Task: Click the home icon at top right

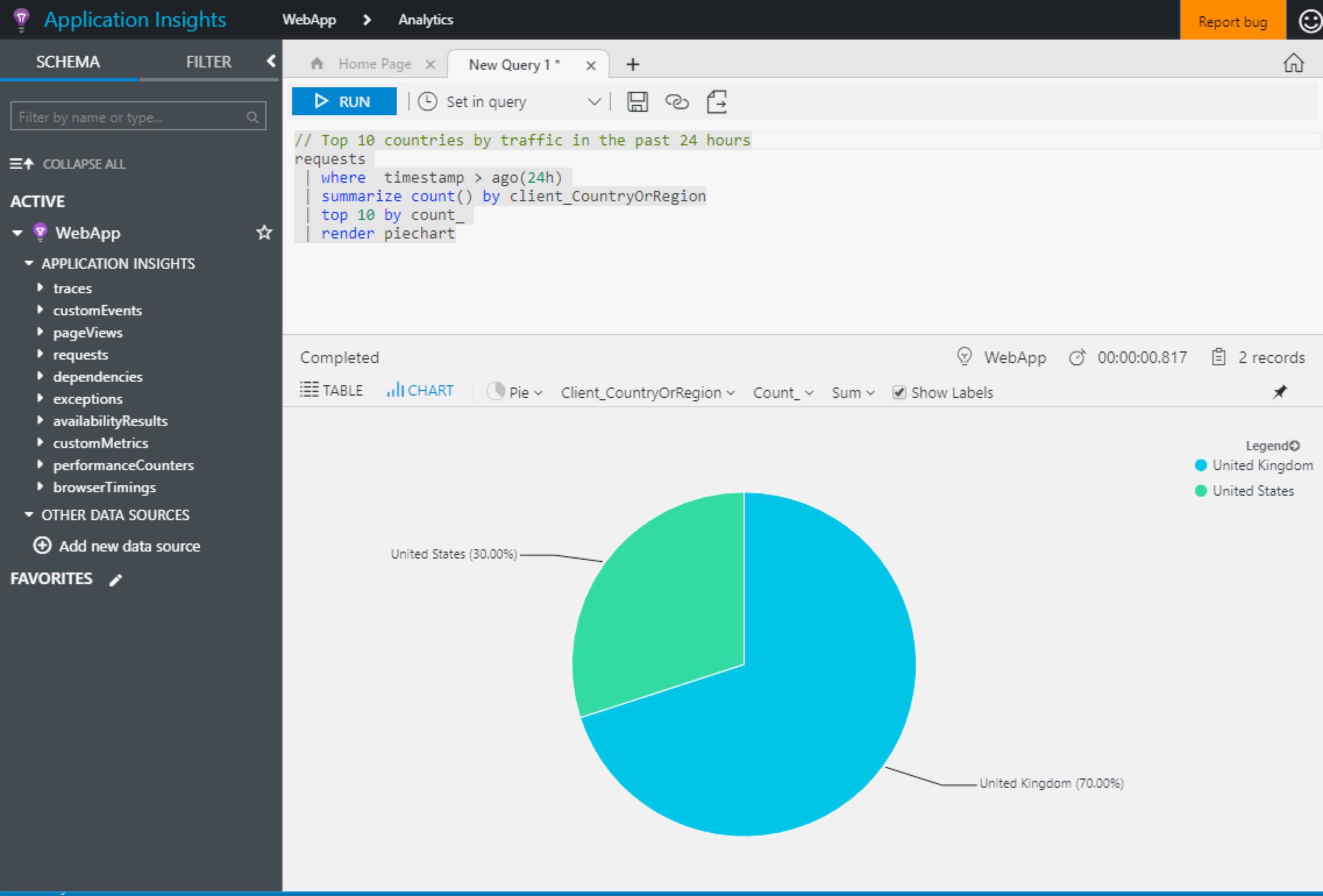Action: (1293, 63)
